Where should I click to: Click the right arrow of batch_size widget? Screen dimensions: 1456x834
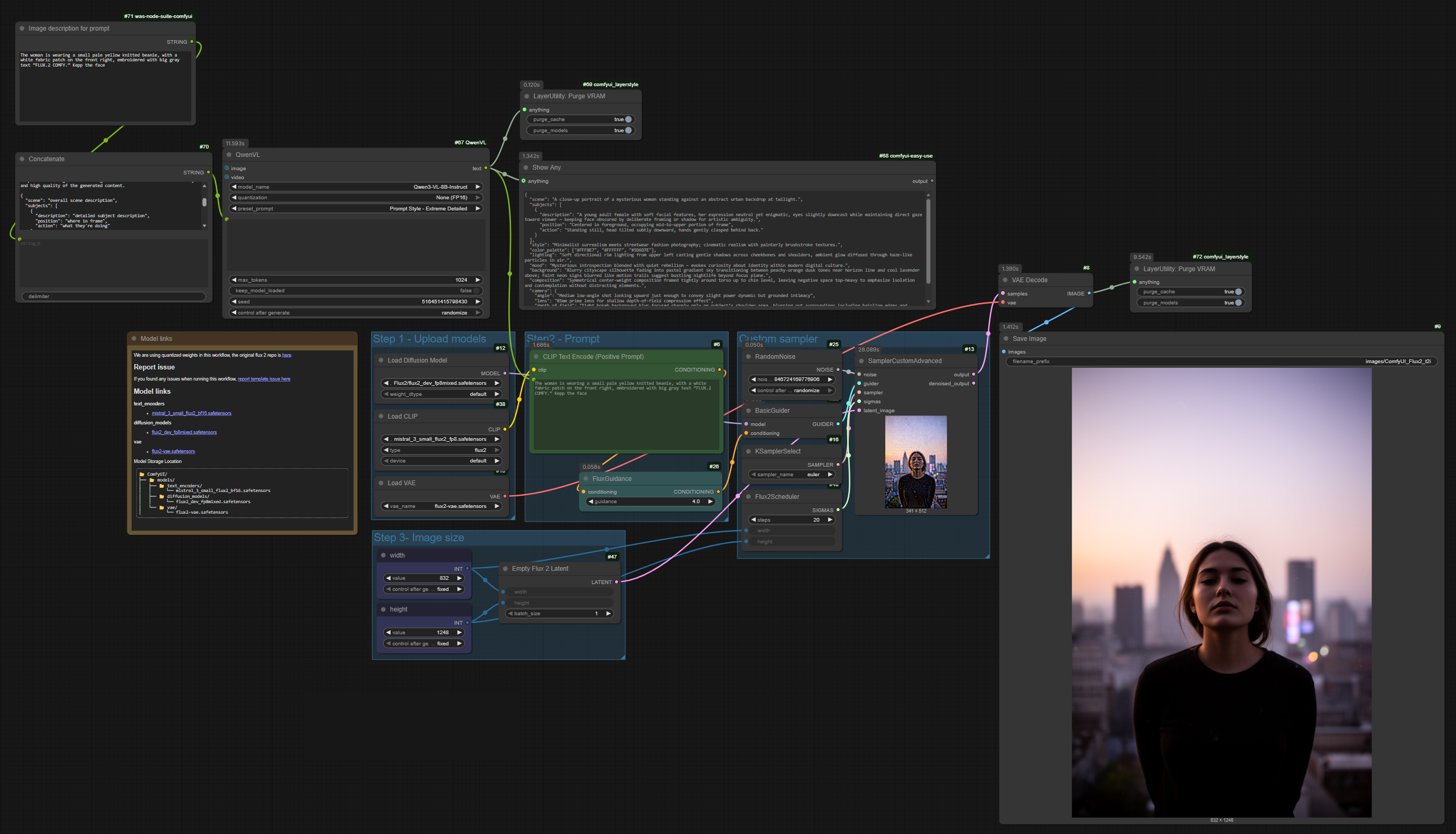(608, 614)
